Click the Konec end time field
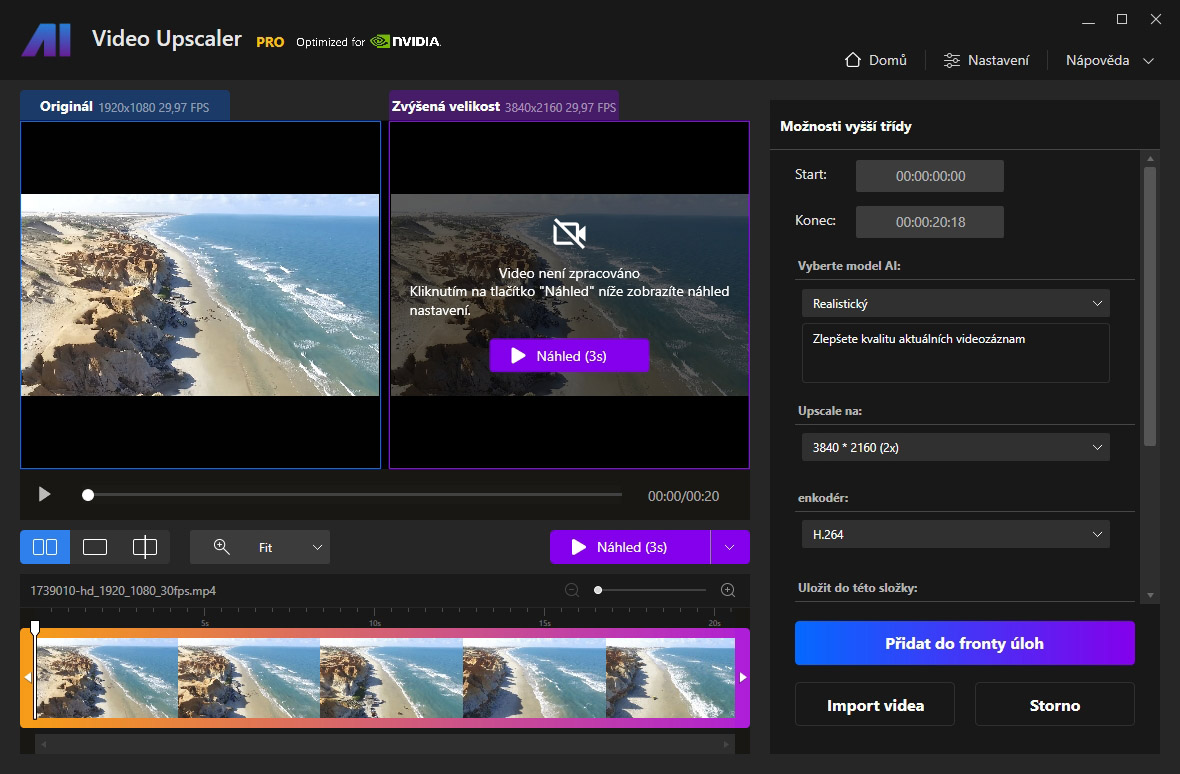The height and width of the screenshot is (774, 1180). (929, 222)
